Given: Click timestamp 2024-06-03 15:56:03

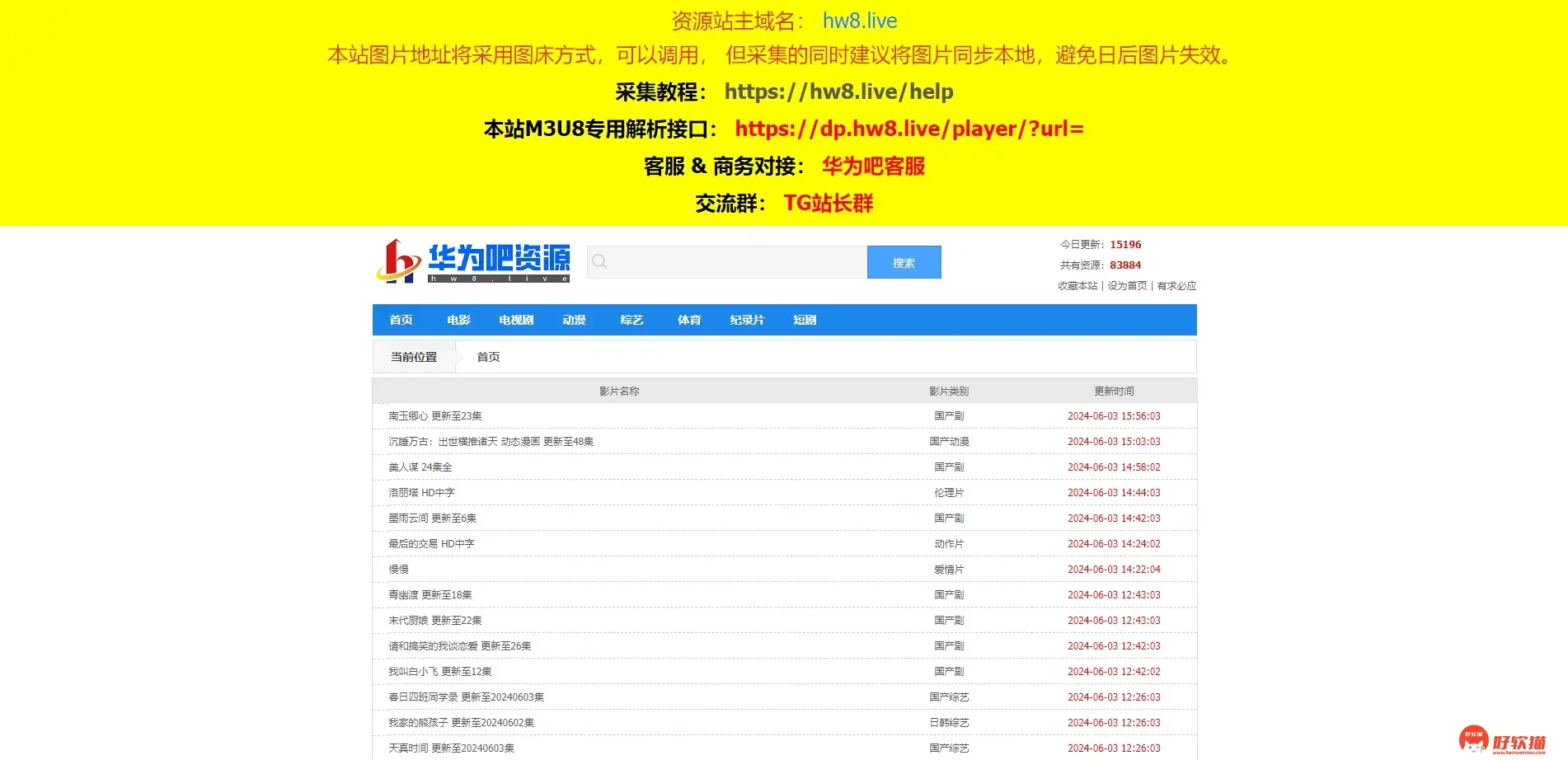Looking at the screenshot, I should click(x=1114, y=416).
